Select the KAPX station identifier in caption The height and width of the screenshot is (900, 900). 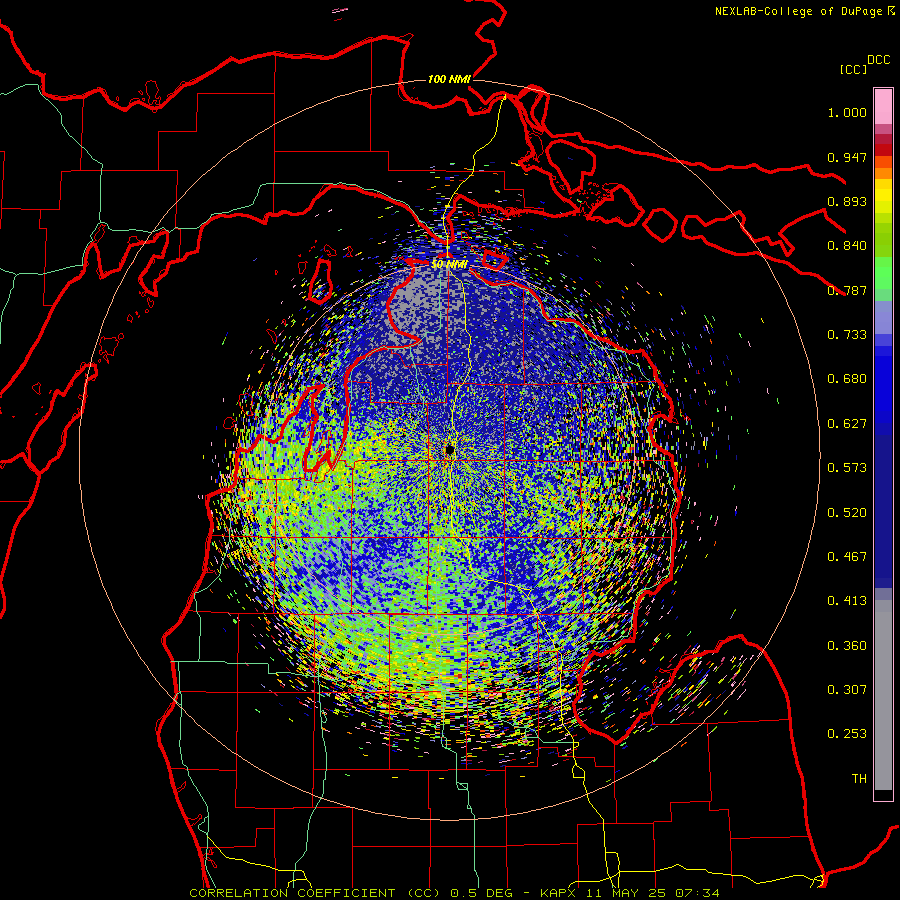coord(560,893)
